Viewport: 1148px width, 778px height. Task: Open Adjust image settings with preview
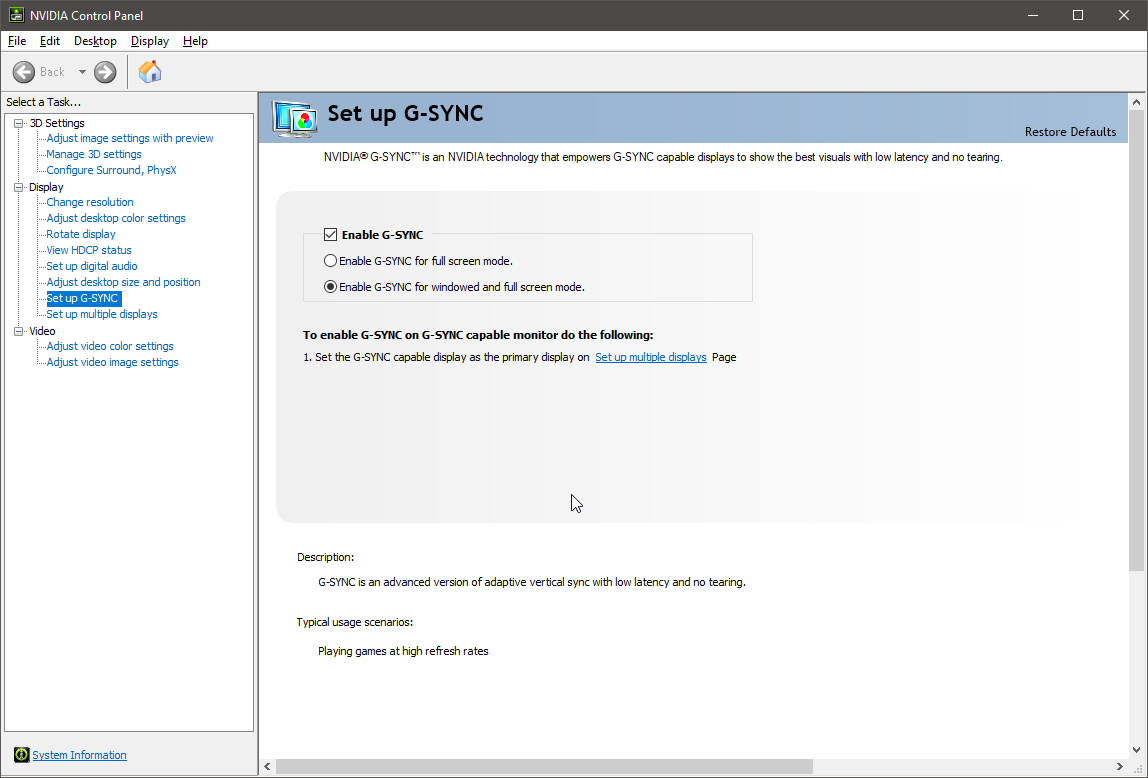click(x=130, y=138)
